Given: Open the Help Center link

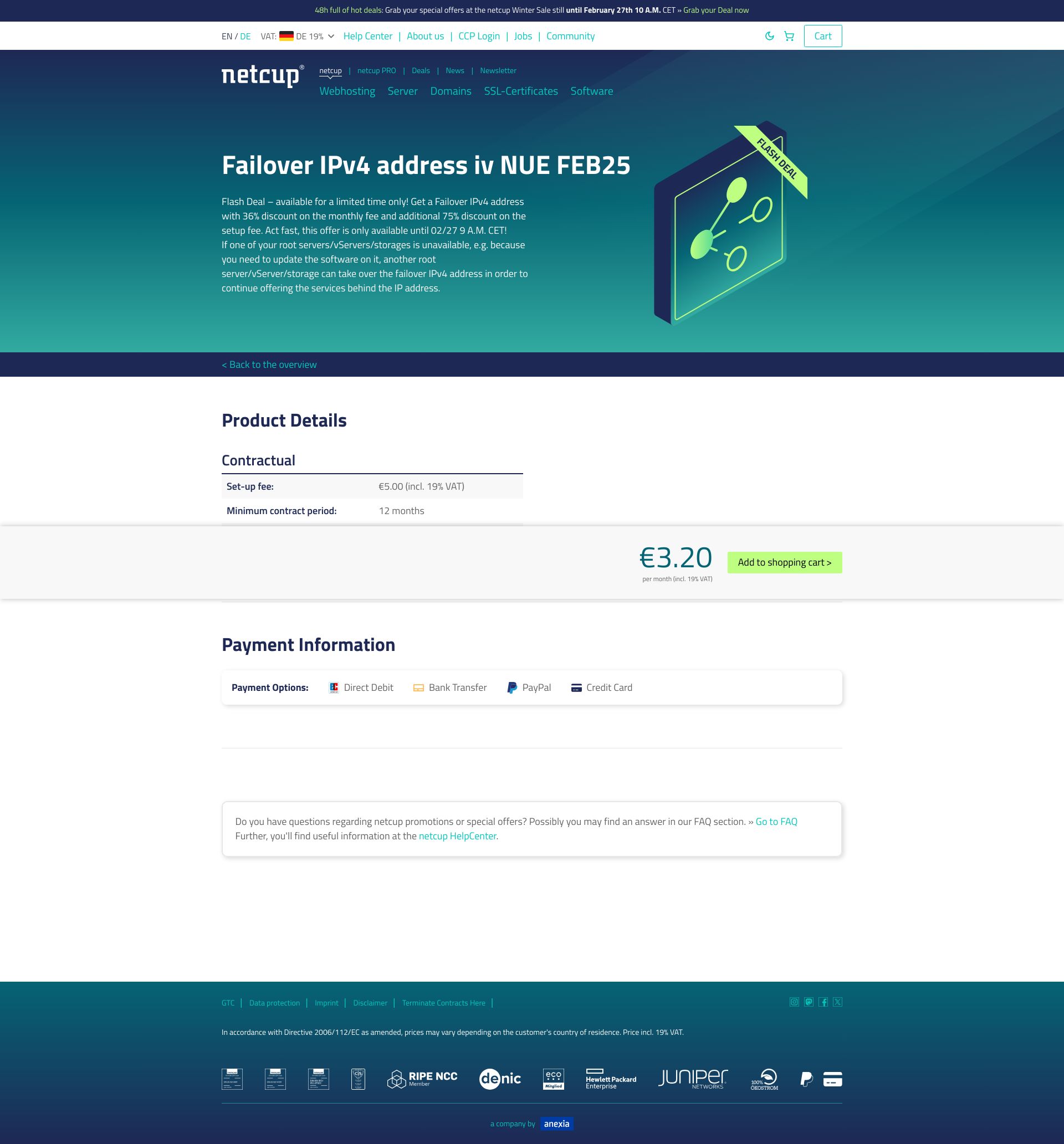Looking at the screenshot, I should [367, 36].
